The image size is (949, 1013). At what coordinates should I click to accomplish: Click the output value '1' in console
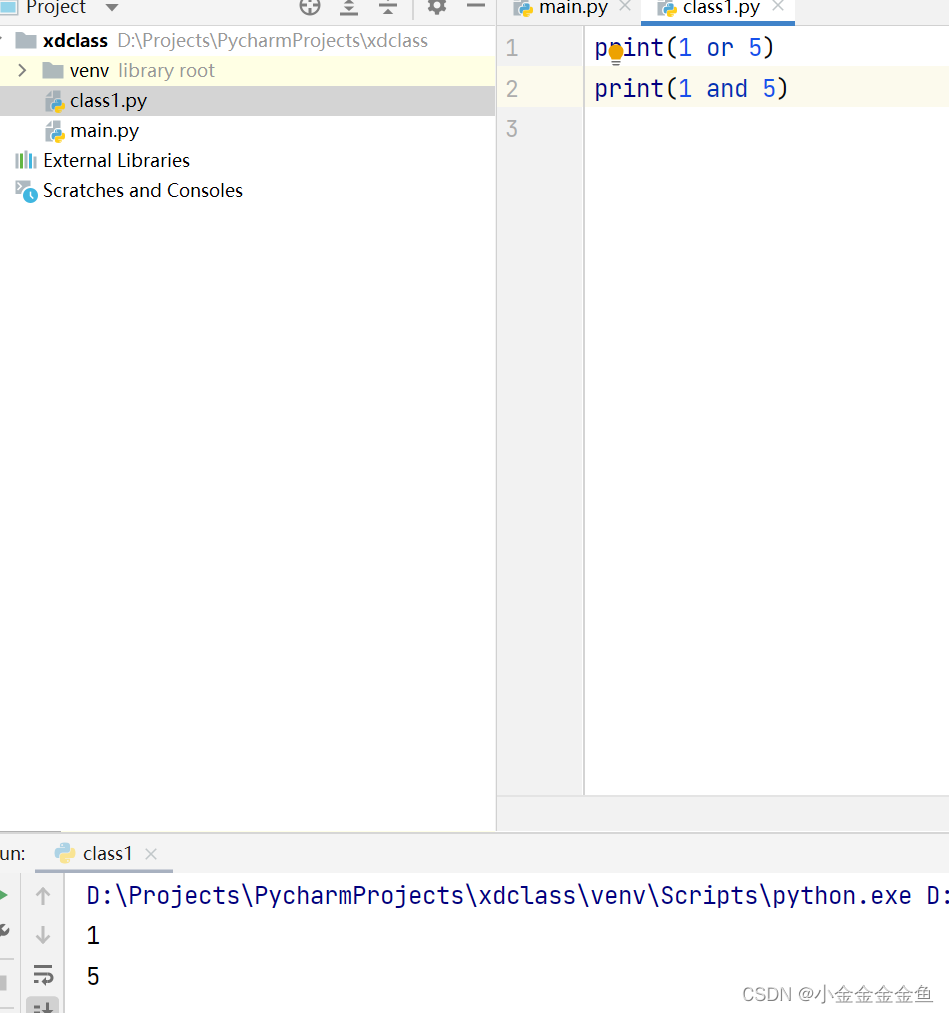pos(93,935)
